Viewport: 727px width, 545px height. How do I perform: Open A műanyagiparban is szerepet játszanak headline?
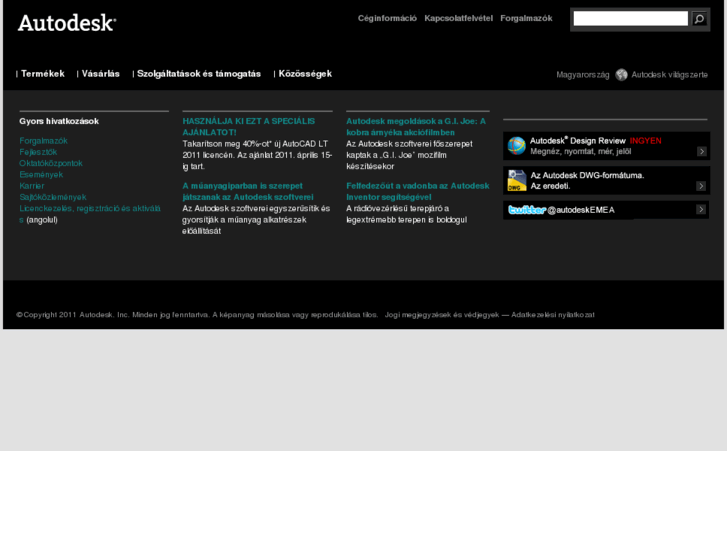point(248,192)
